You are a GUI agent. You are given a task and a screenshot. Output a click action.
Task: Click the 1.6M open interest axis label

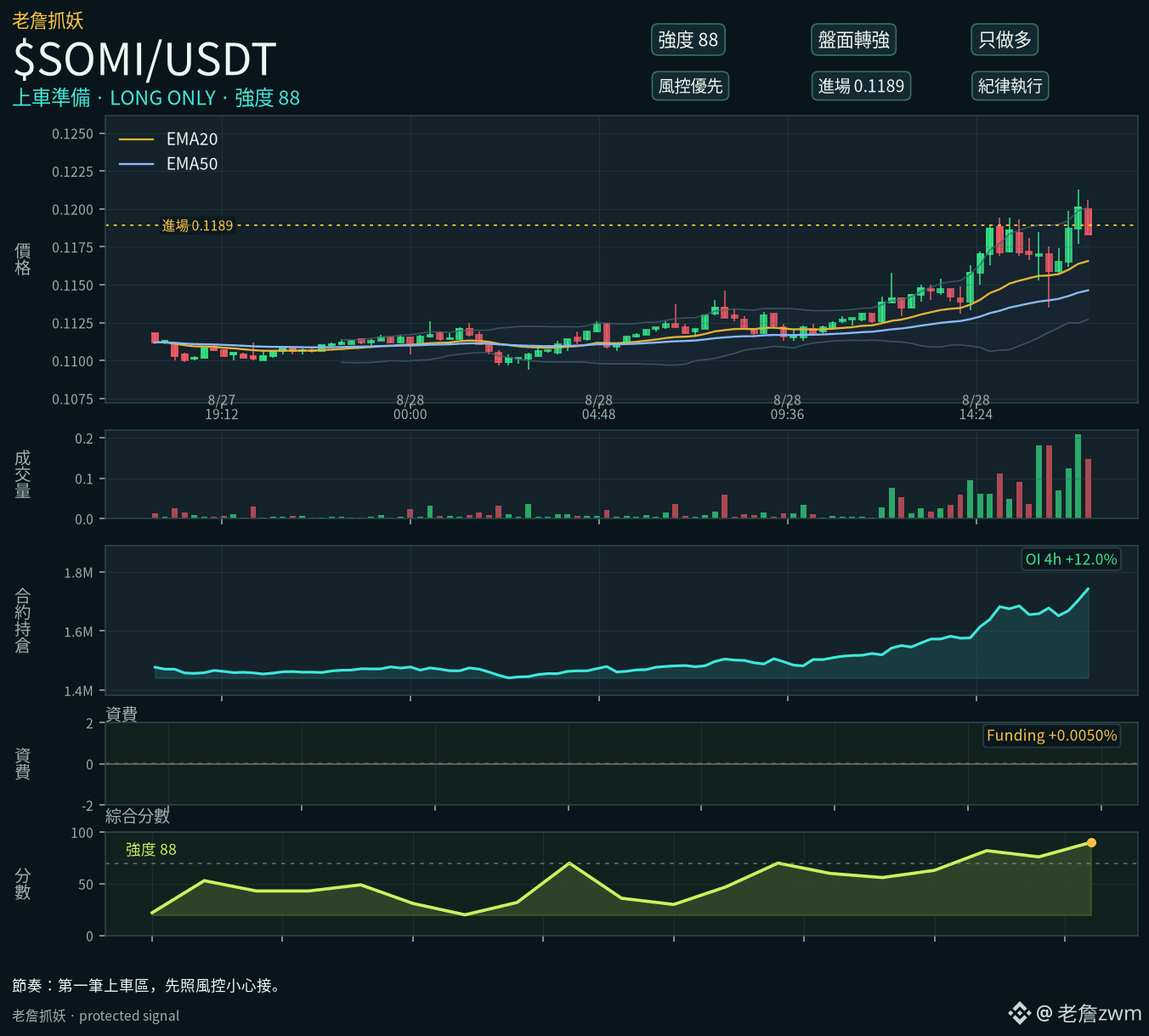coord(79,631)
